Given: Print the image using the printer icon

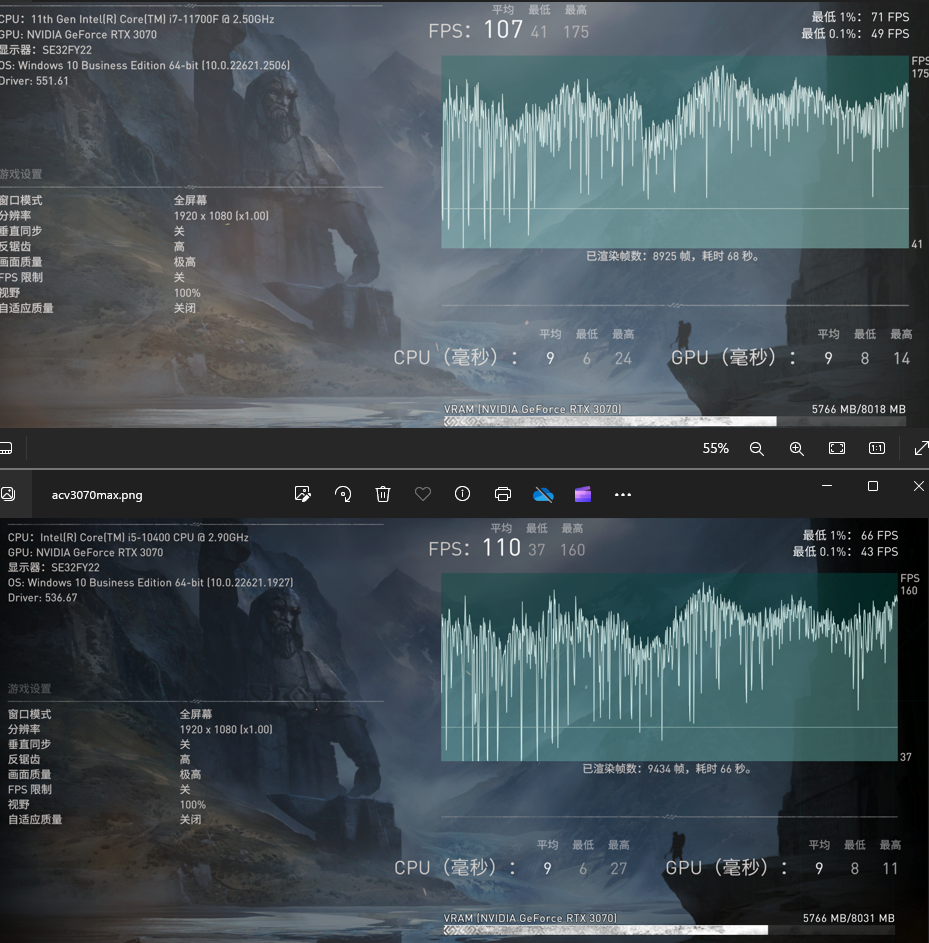Looking at the screenshot, I should point(503,494).
